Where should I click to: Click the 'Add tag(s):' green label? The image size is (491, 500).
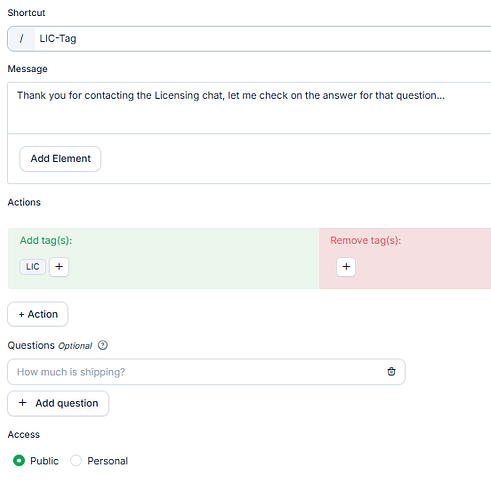[46, 240]
